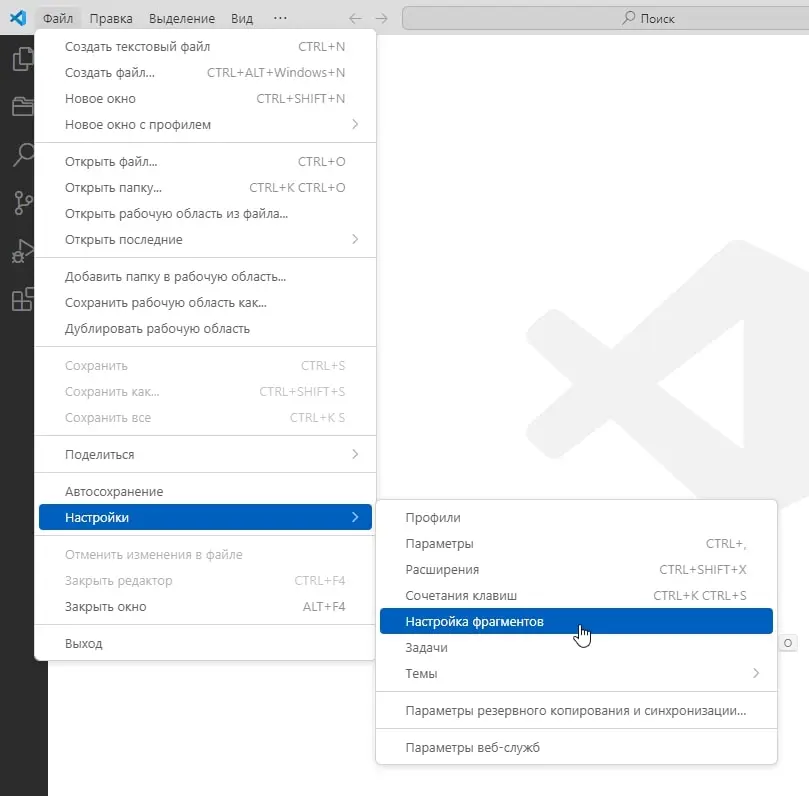Open the Вид menu
809x796 pixels.
(241, 18)
